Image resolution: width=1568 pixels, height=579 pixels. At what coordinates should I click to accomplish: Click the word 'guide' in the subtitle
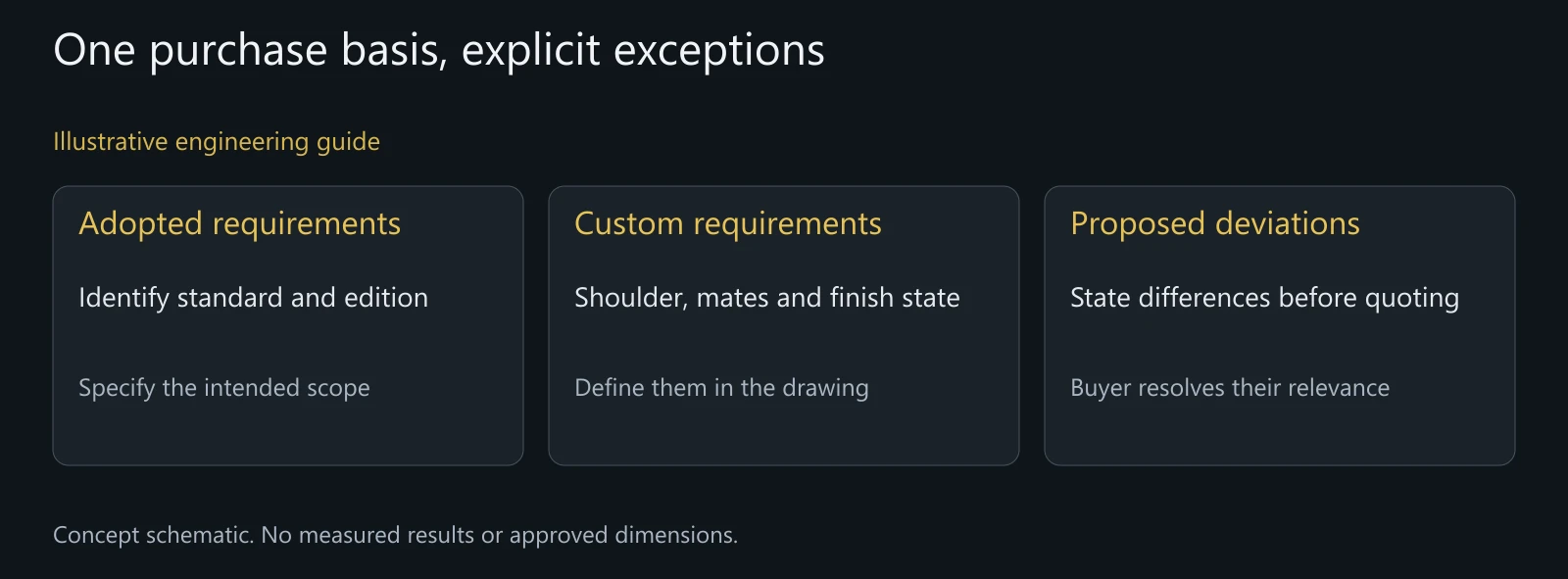pos(348,143)
